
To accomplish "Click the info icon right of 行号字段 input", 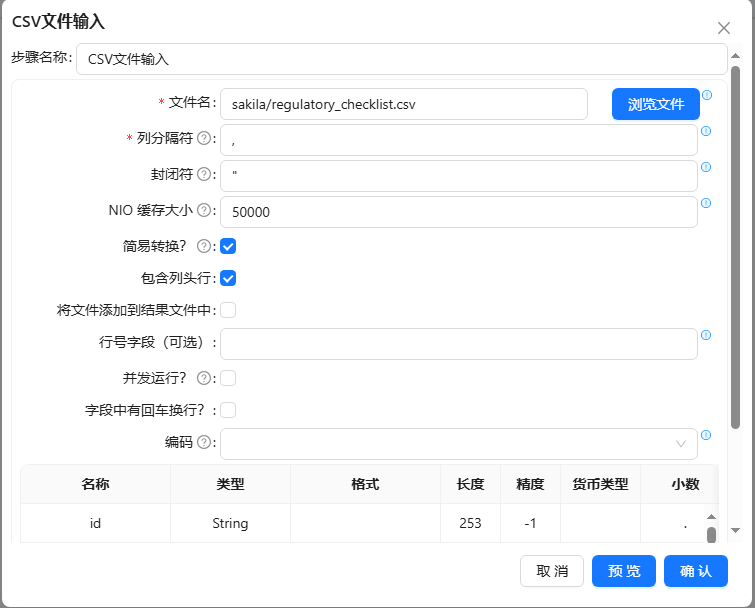I will pyautogui.click(x=706, y=335).
